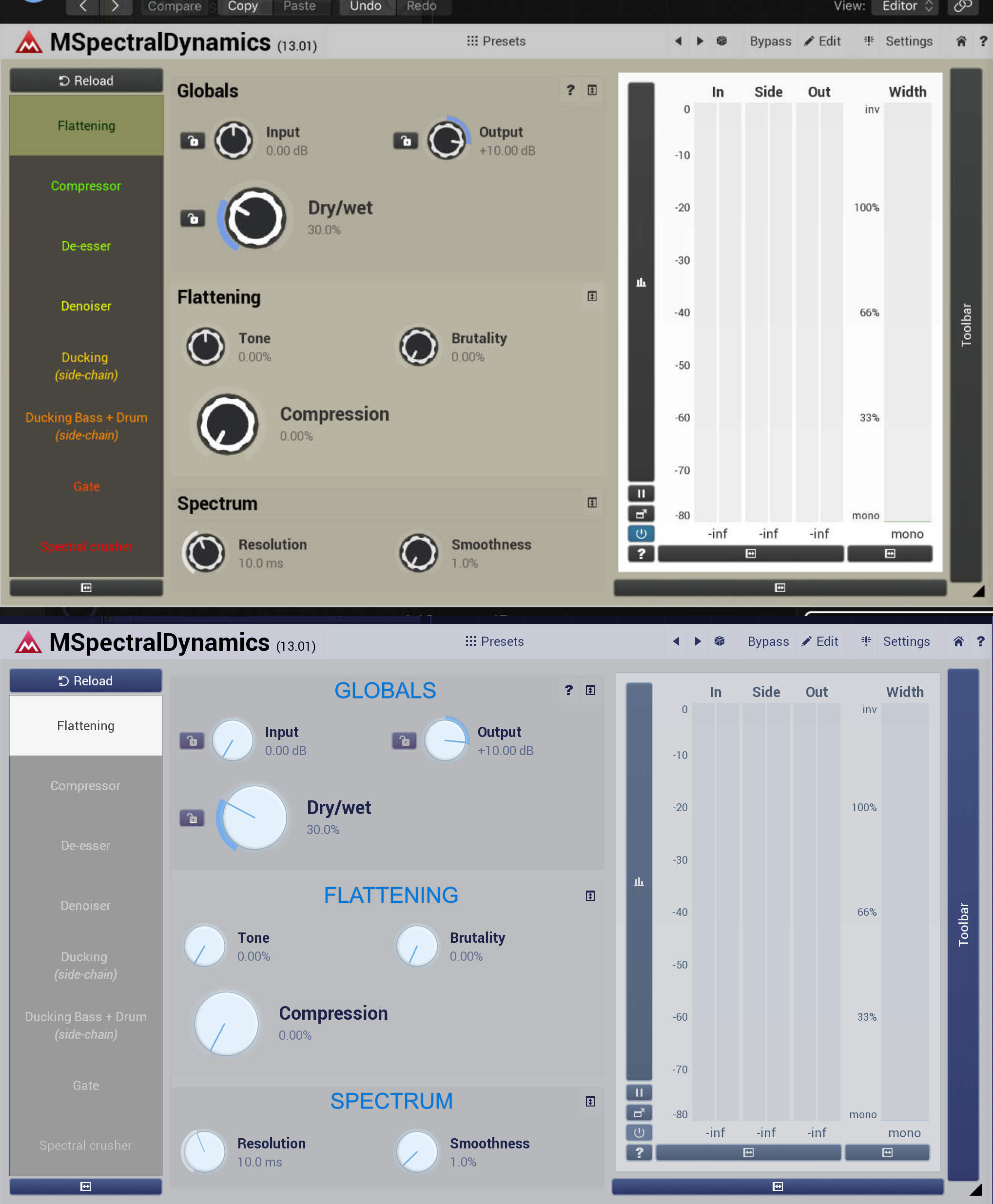993x1204 pixels.
Task: Click Resolution value 10.0 ms in bottom plugin
Action: [260, 1162]
